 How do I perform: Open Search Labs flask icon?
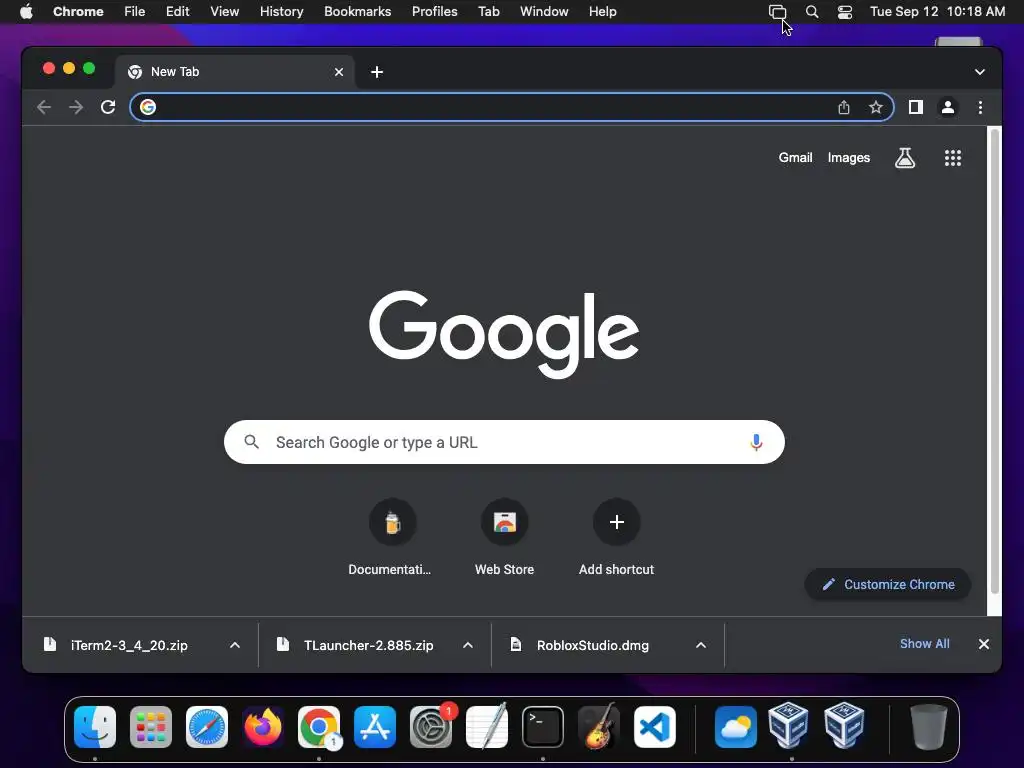904,157
